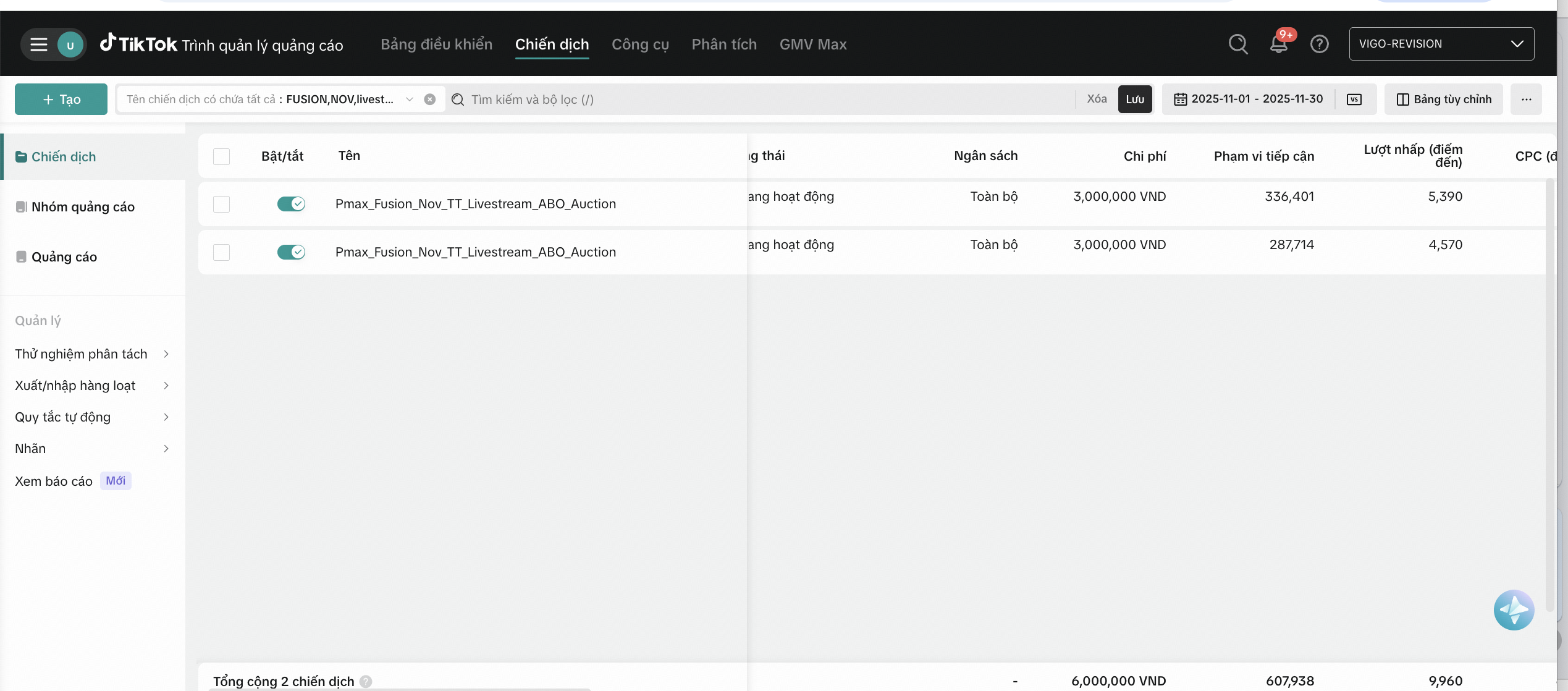The image size is (1568, 691).
Task: Clear the campaign name filter chip
Action: (430, 99)
